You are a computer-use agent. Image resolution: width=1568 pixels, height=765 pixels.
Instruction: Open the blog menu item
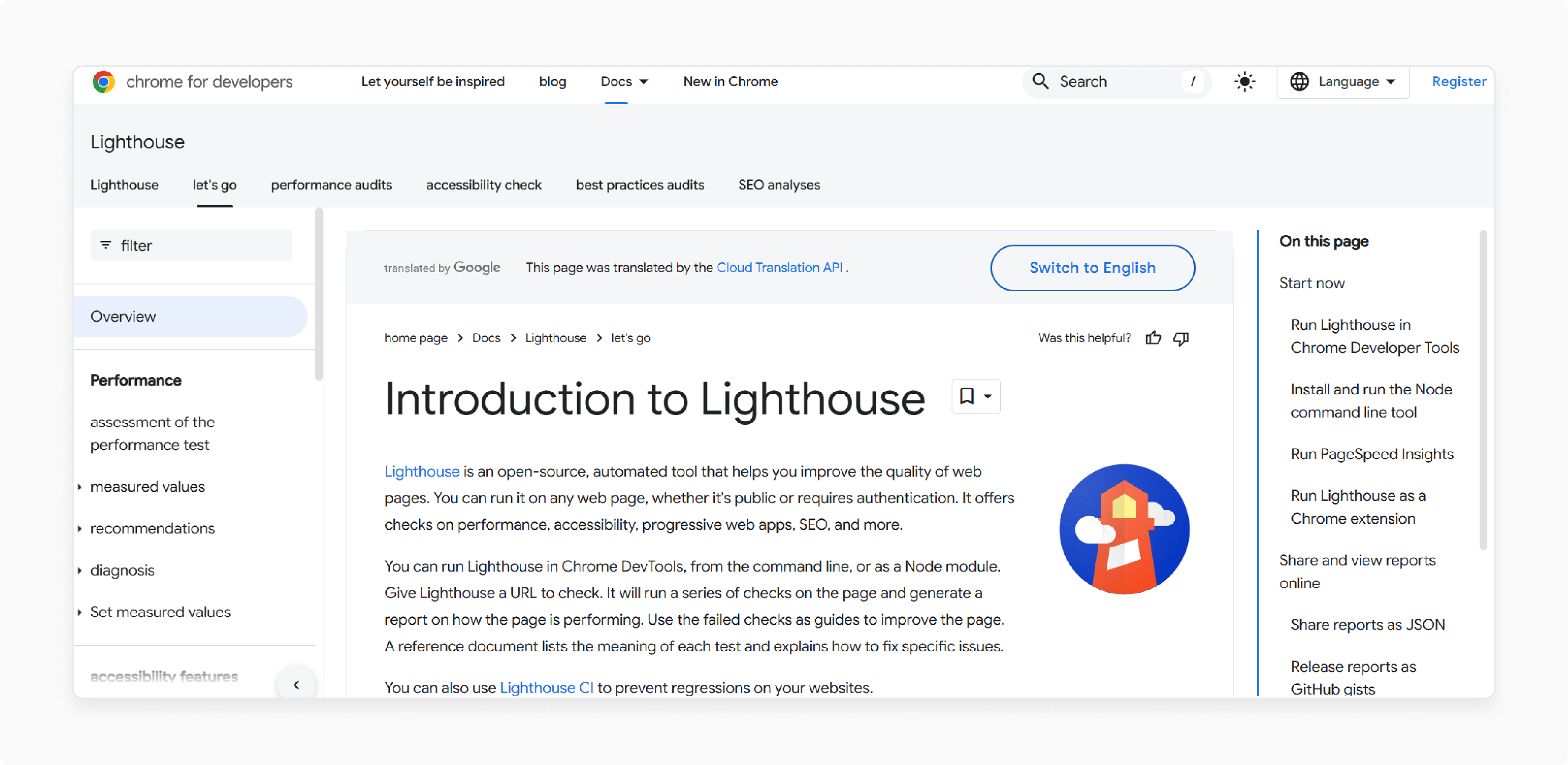coord(552,81)
